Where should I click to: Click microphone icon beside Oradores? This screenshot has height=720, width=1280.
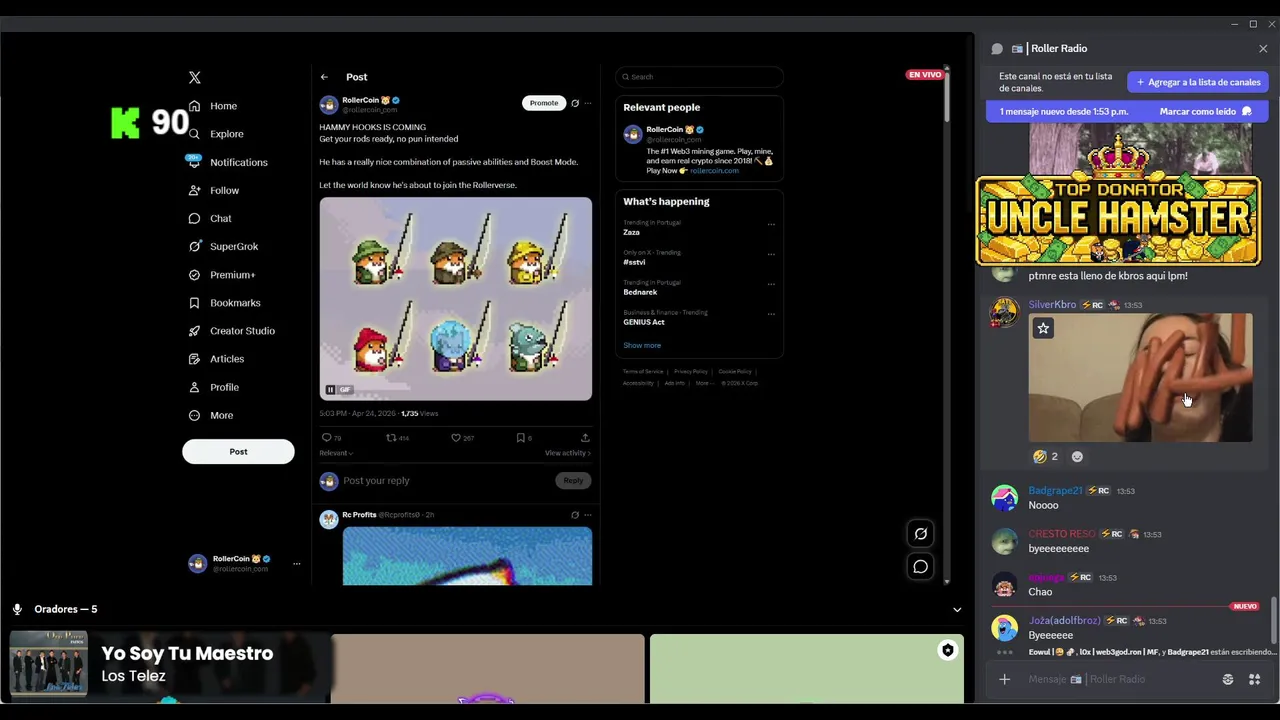[17, 609]
